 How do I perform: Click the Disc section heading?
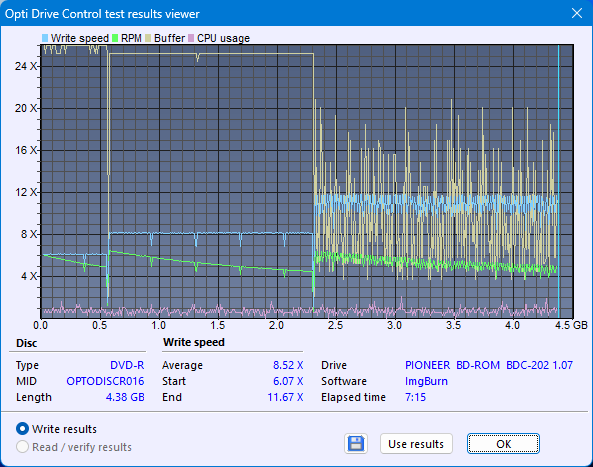point(26,343)
